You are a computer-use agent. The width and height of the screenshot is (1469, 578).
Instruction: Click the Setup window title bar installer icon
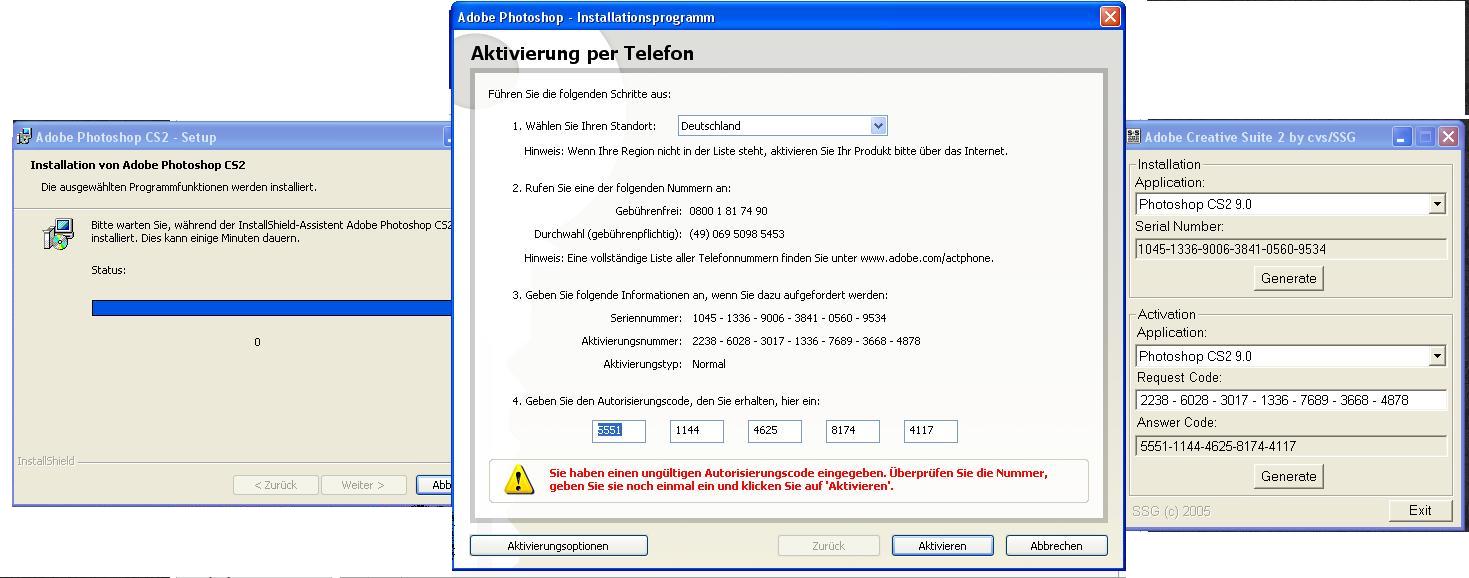(x=25, y=137)
